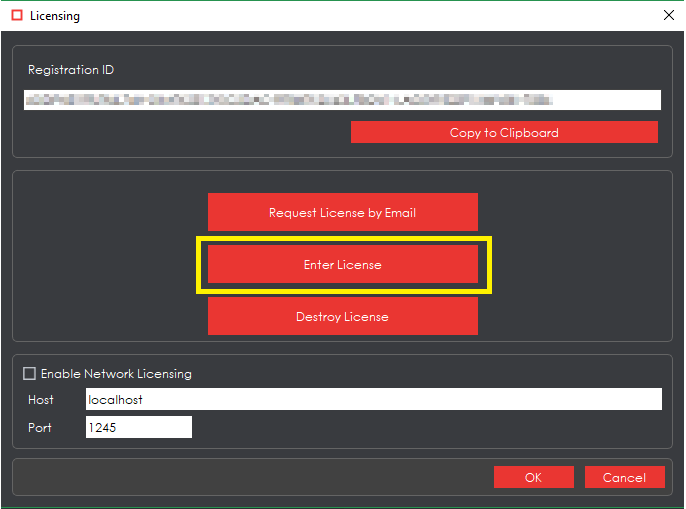
Task: Click the Licensing title text
Action: coord(55,16)
